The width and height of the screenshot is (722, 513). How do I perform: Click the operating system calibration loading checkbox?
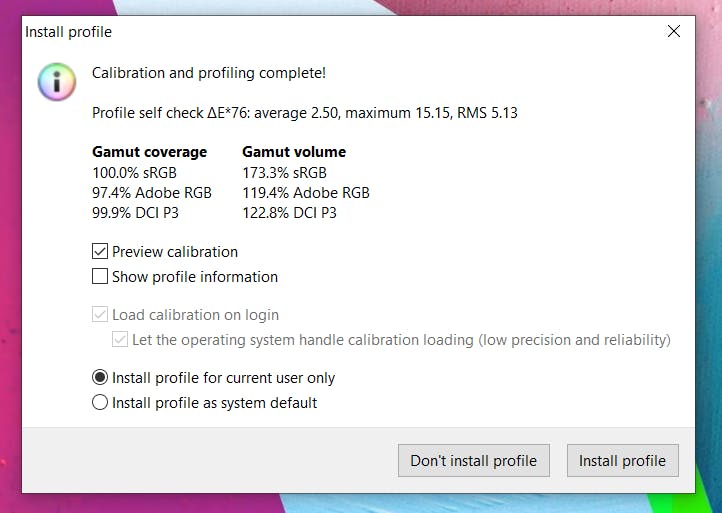(120, 340)
